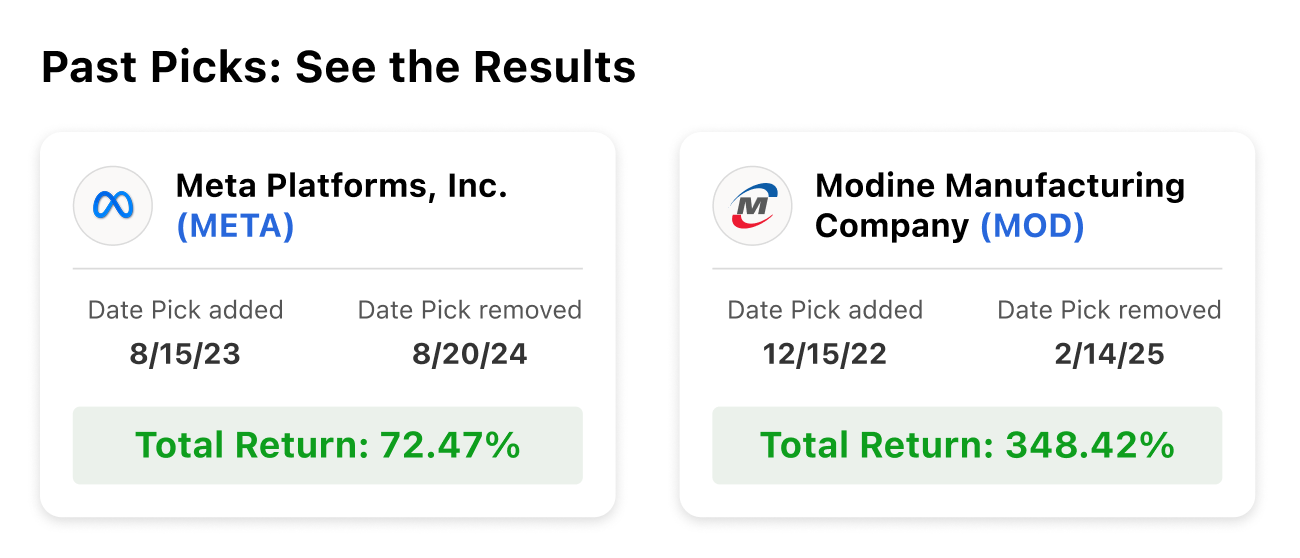Click Meta's Total Return 72.47% banner

(327, 445)
